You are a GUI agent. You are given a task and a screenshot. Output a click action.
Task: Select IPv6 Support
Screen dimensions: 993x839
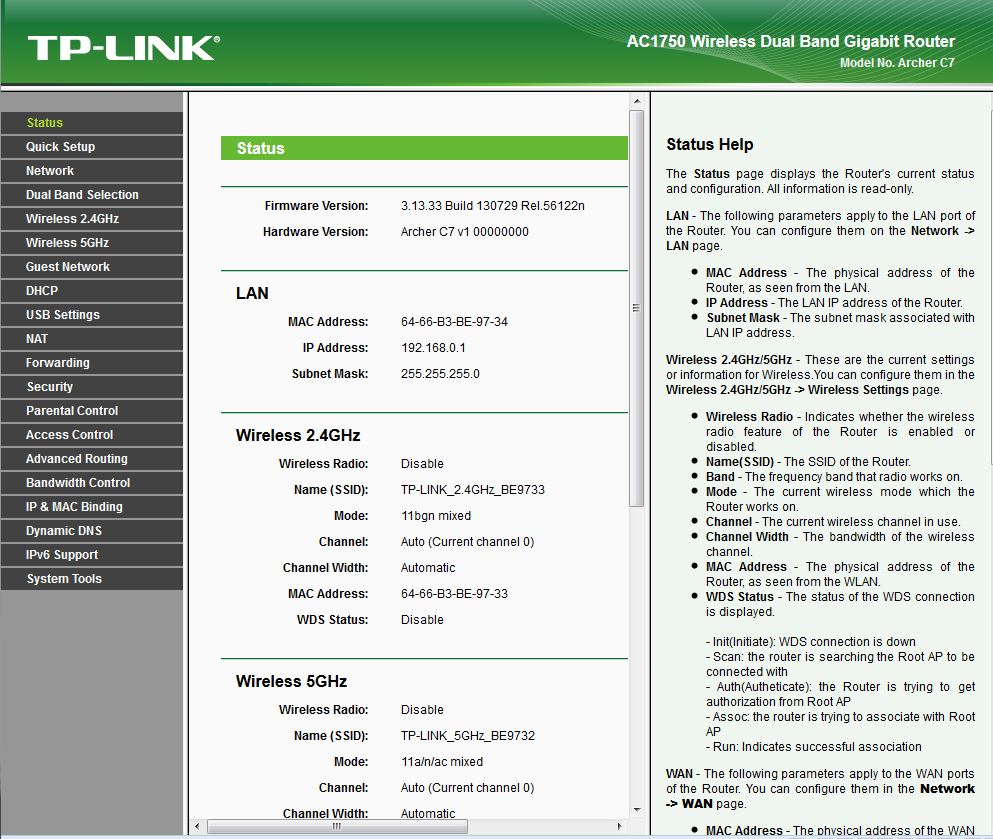pyautogui.click(x=92, y=555)
